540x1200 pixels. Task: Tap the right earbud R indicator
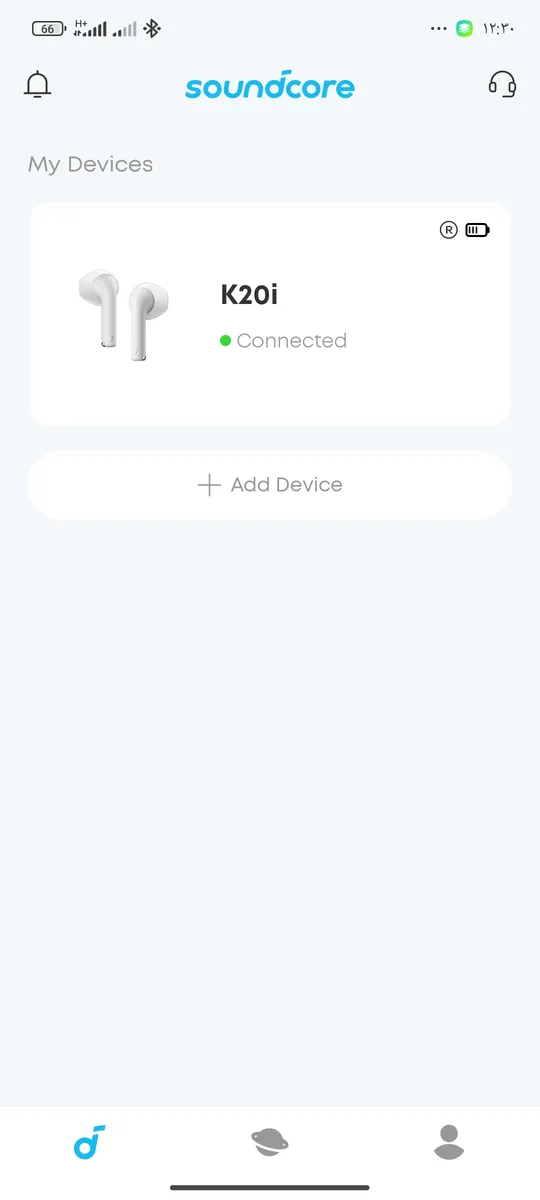click(449, 230)
